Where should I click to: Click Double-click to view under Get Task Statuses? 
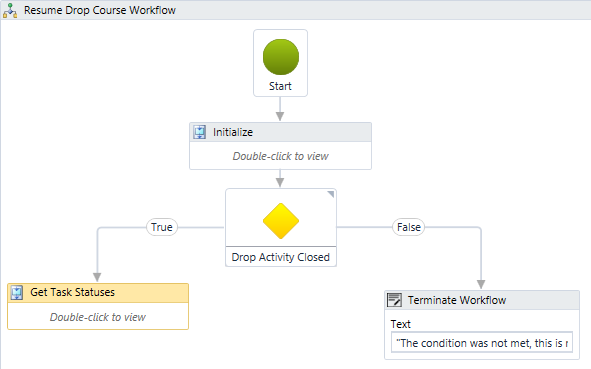coord(98,317)
